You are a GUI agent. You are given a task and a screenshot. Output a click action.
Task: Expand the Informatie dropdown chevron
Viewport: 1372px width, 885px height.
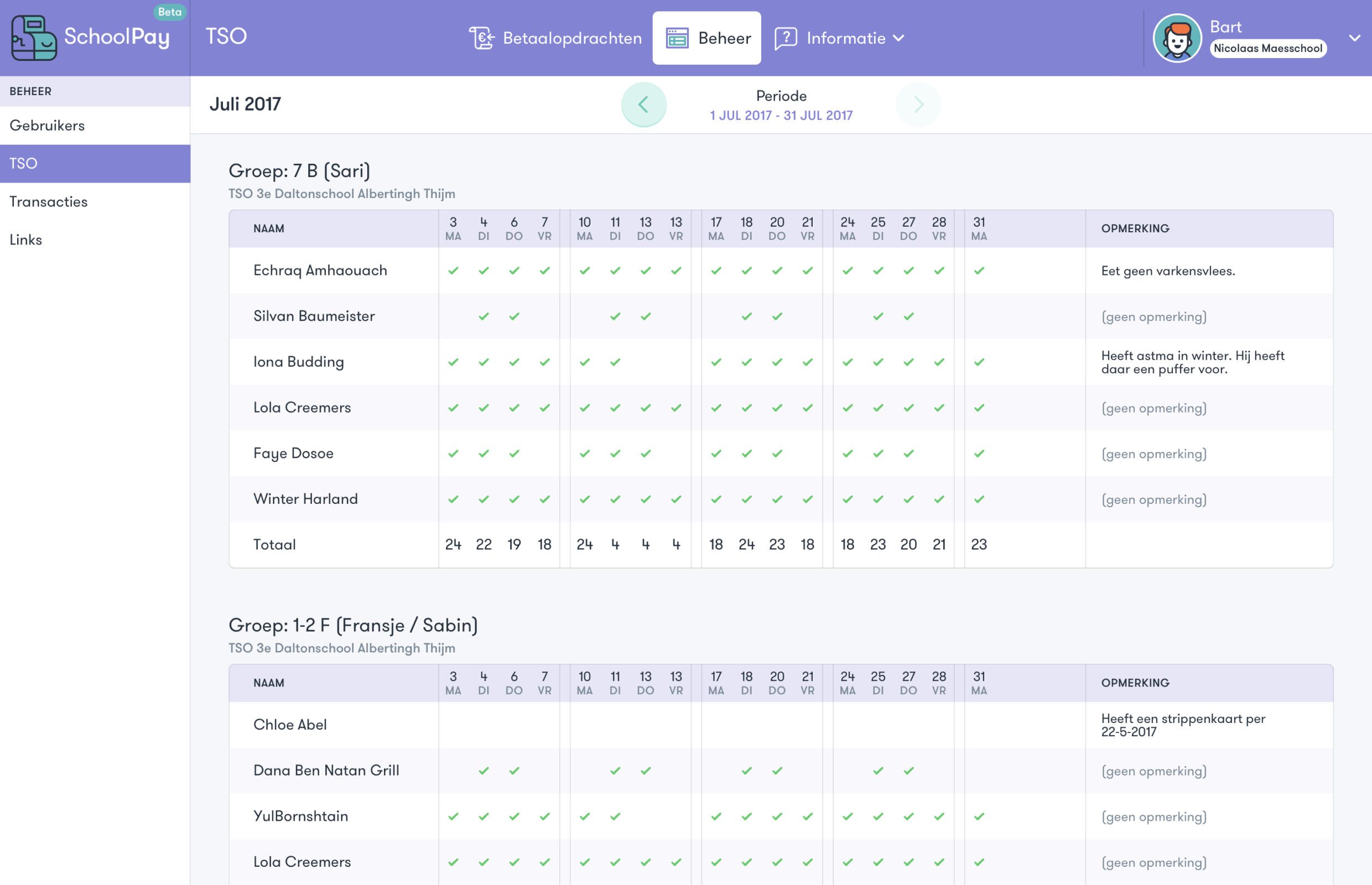click(898, 38)
